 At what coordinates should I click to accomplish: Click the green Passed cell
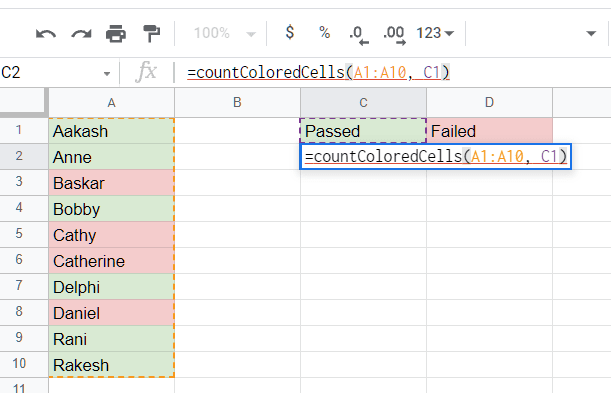[363, 131]
